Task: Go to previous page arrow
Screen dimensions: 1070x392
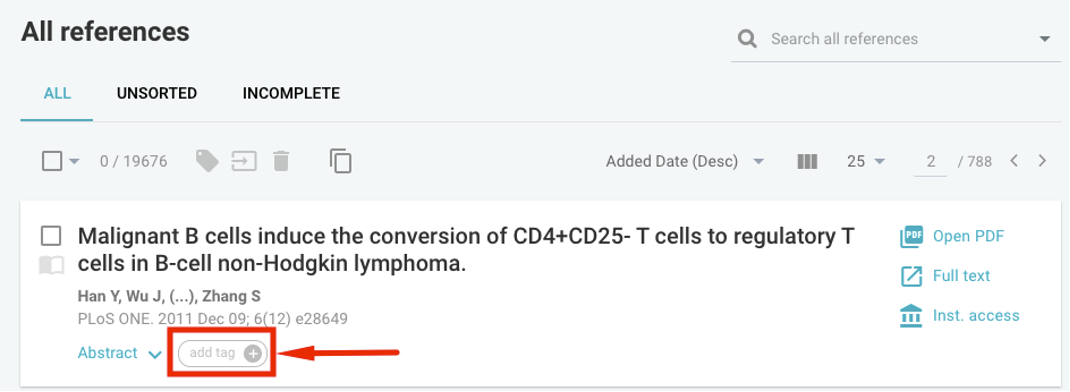Action: point(1014,161)
